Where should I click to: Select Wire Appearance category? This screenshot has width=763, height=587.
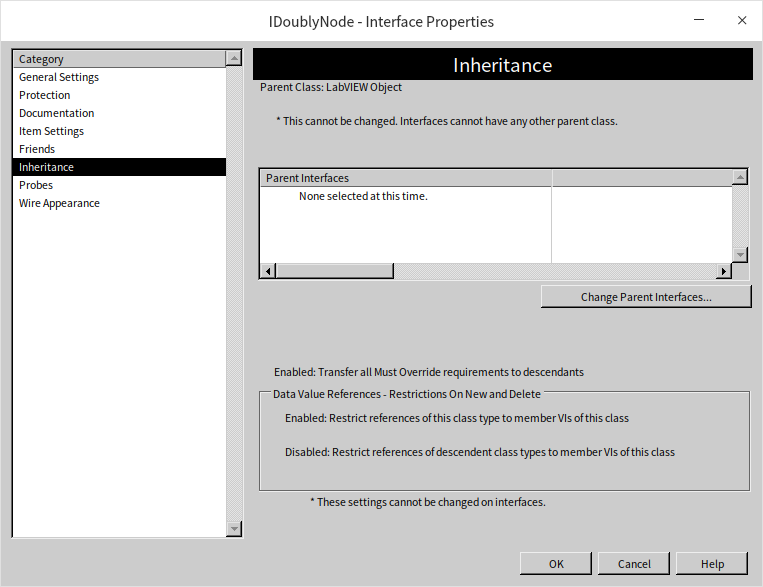[x=59, y=203]
